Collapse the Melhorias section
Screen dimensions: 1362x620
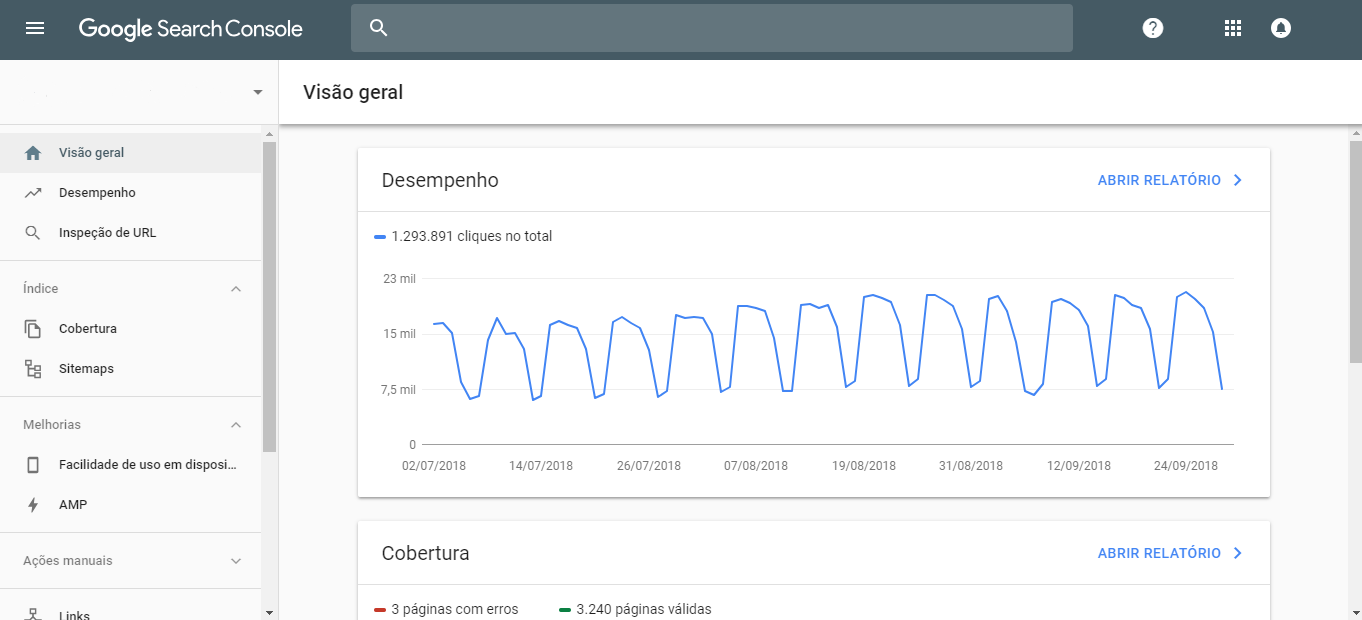[x=236, y=424]
